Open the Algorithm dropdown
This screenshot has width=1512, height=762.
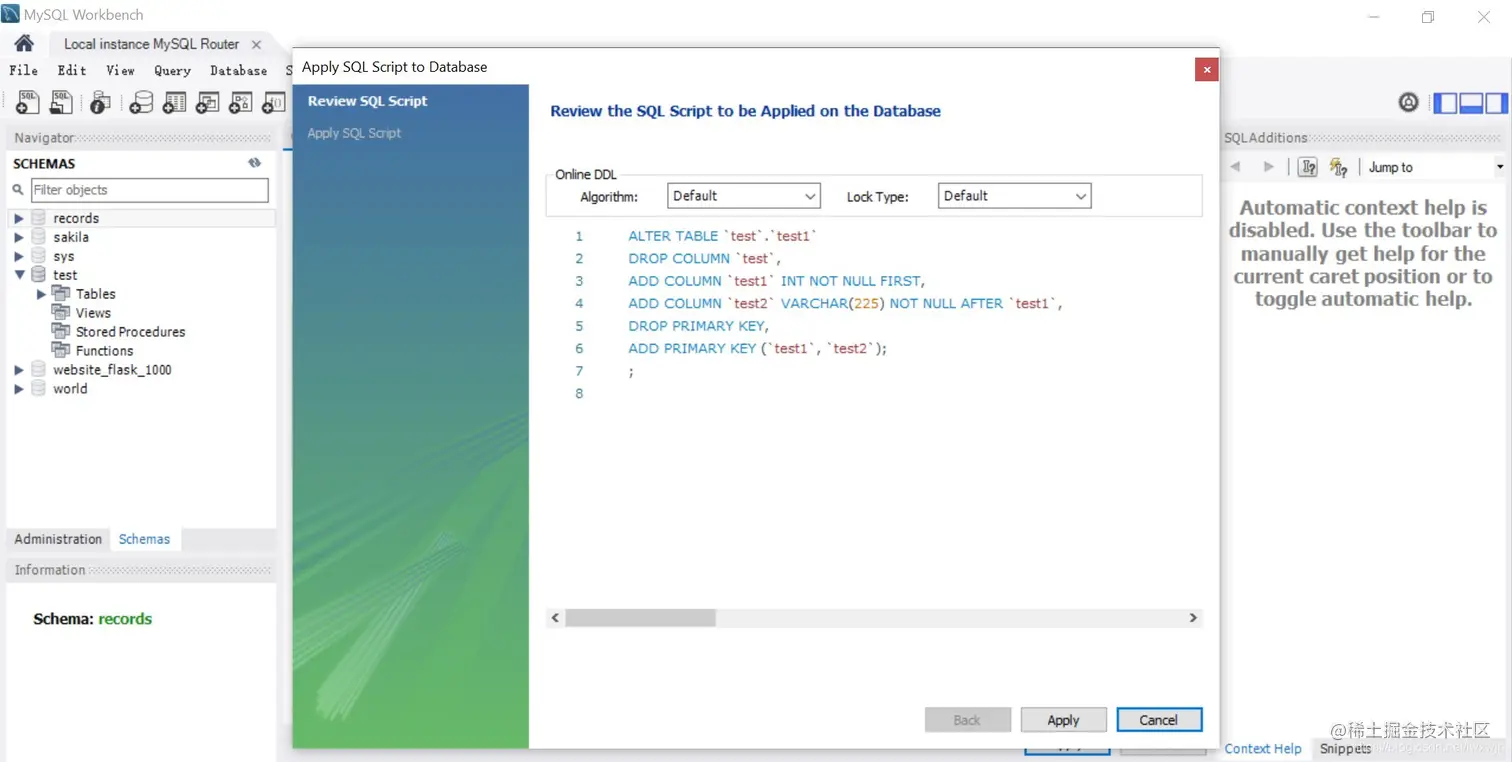click(744, 196)
